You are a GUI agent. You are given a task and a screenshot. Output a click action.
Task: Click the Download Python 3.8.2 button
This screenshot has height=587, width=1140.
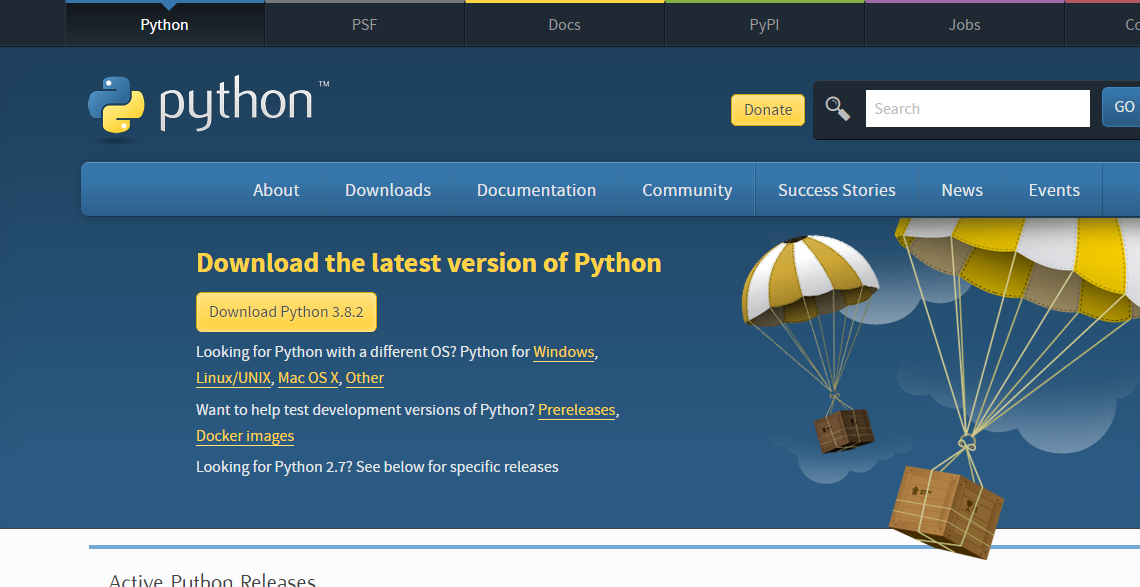coord(286,312)
